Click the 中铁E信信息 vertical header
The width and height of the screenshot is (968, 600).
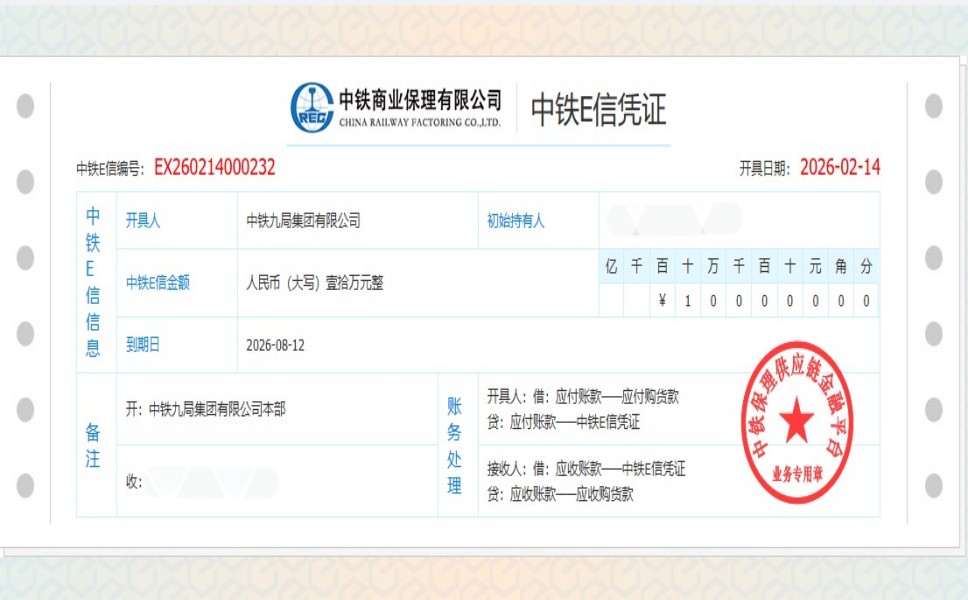pos(93,282)
